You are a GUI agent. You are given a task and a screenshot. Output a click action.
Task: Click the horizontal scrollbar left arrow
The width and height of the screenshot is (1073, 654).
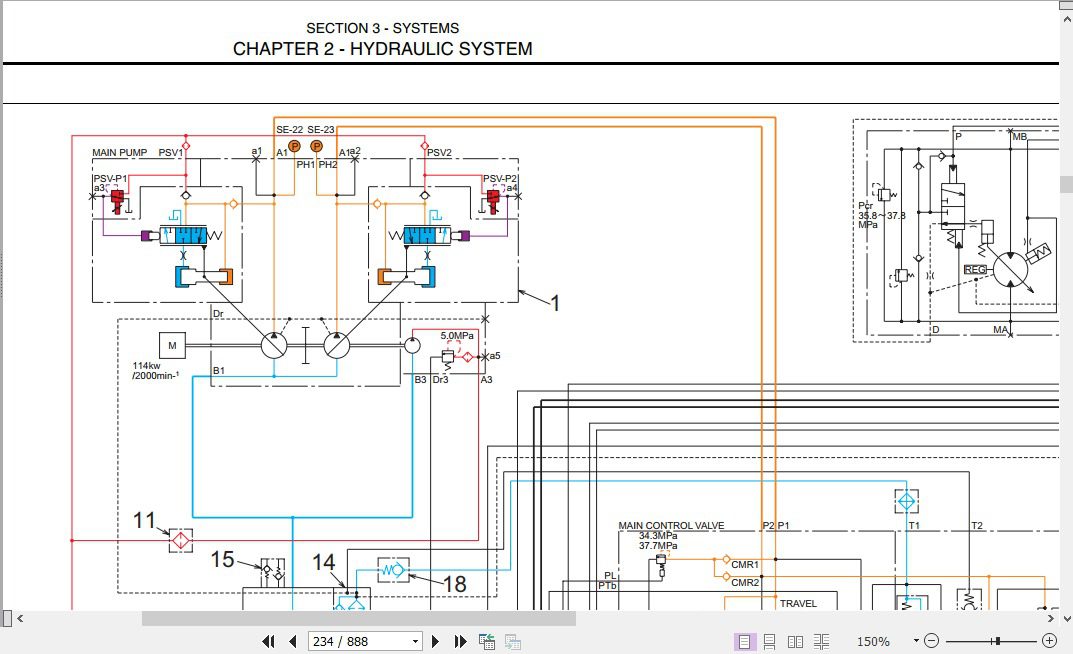click(21, 618)
